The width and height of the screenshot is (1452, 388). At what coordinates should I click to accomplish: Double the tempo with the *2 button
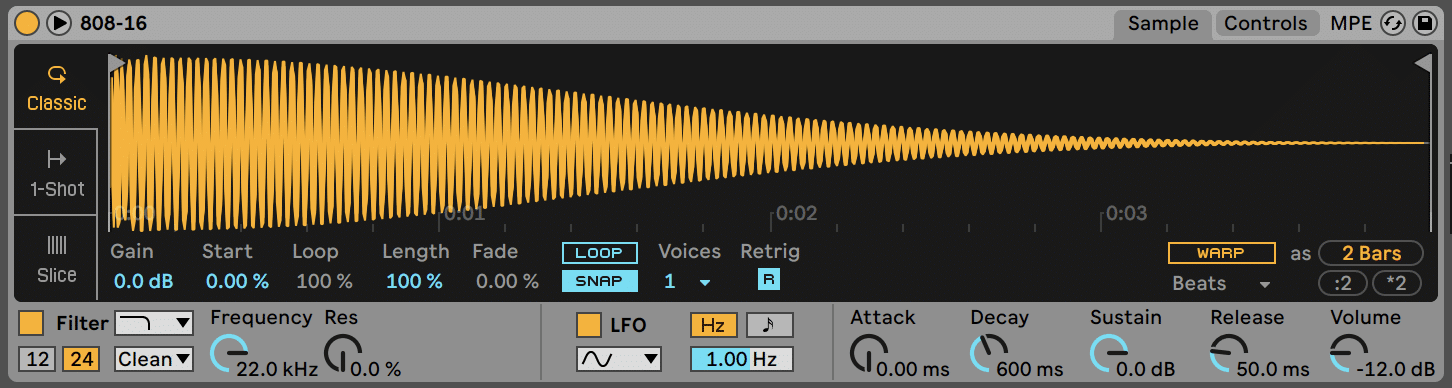point(1397,284)
